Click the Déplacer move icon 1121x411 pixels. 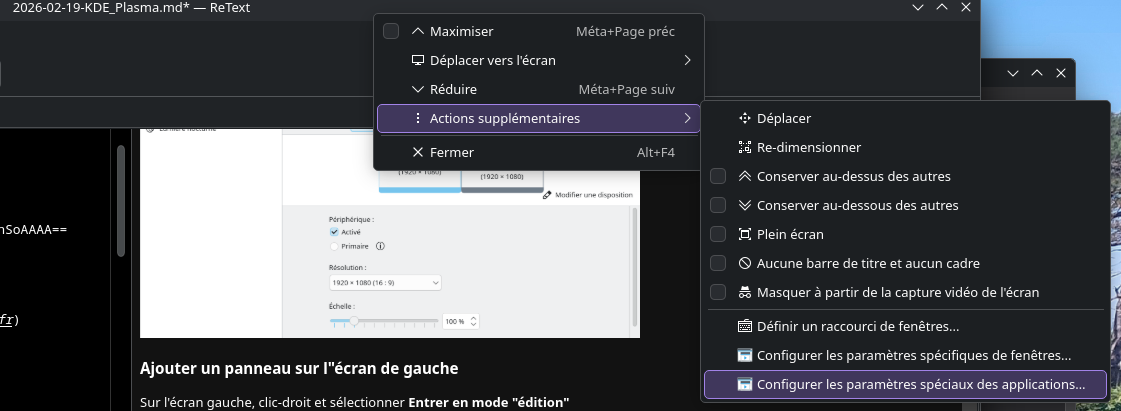pyautogui.click(x=744, y=118)
